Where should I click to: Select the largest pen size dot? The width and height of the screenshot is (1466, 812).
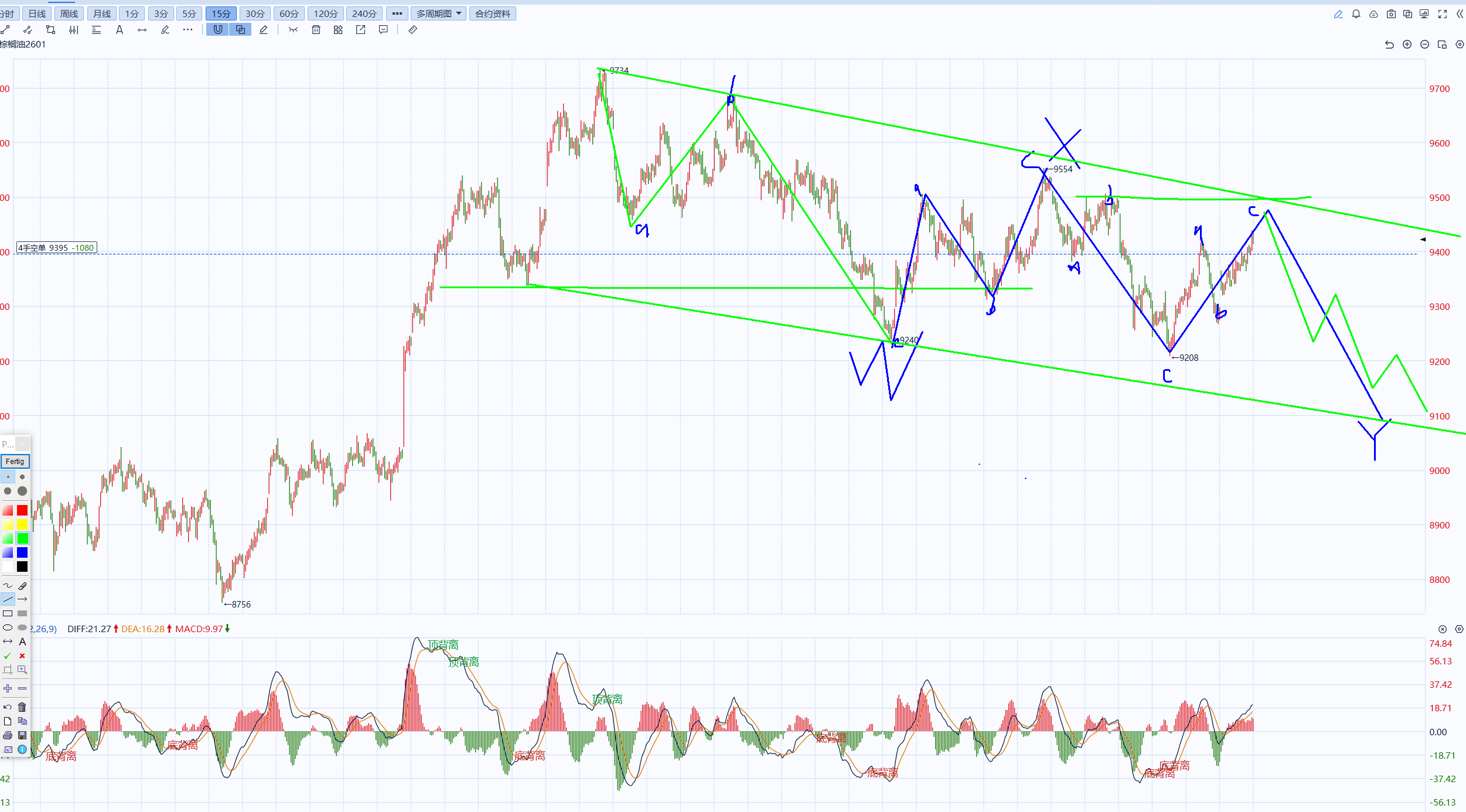22,491
